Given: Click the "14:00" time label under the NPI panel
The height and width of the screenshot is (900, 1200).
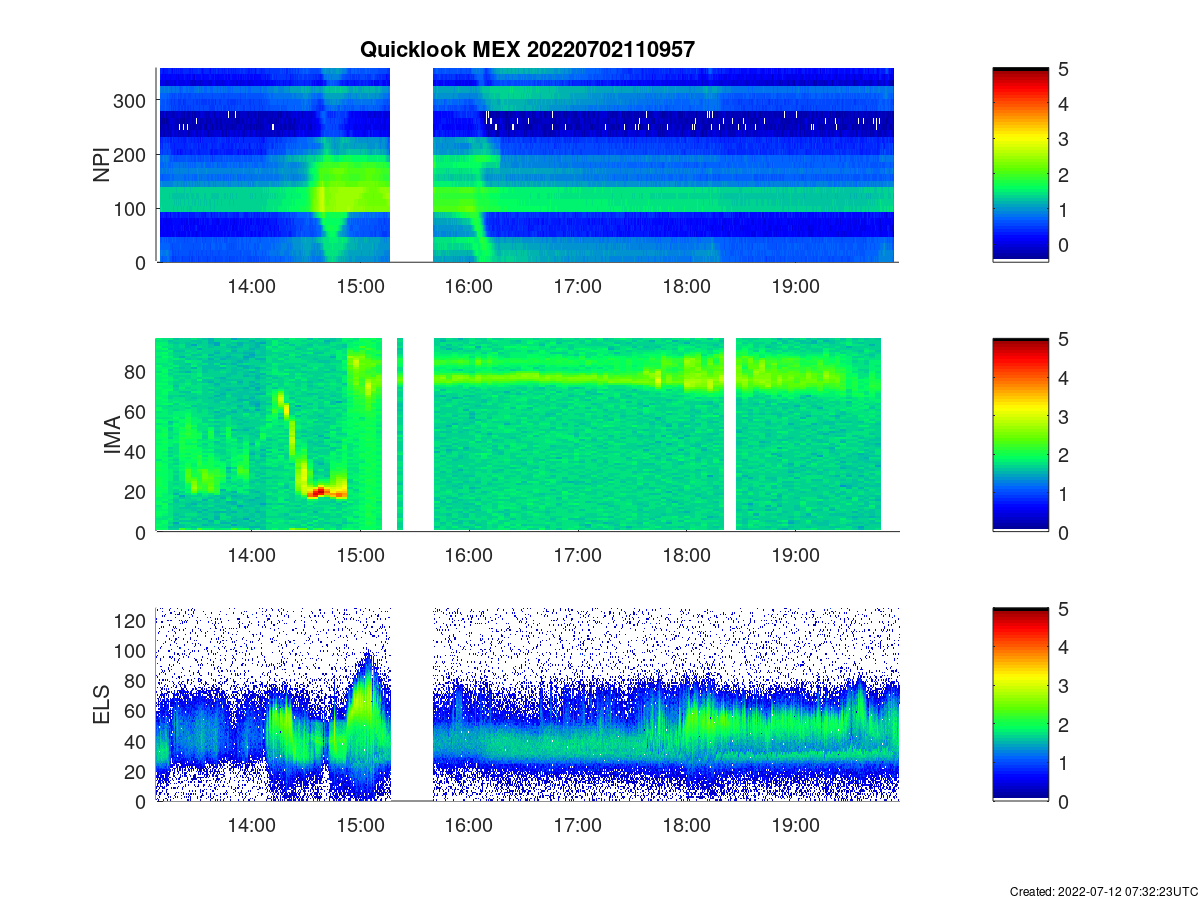Looking at the screenshot, I should 251,286.
